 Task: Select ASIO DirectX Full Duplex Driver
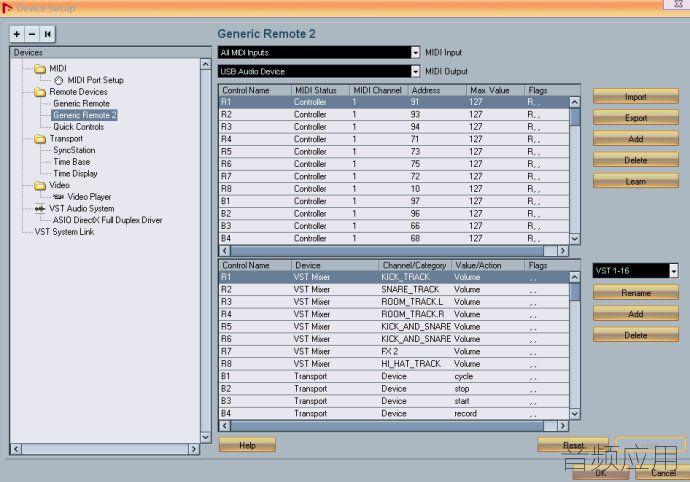tap(107, 220)
